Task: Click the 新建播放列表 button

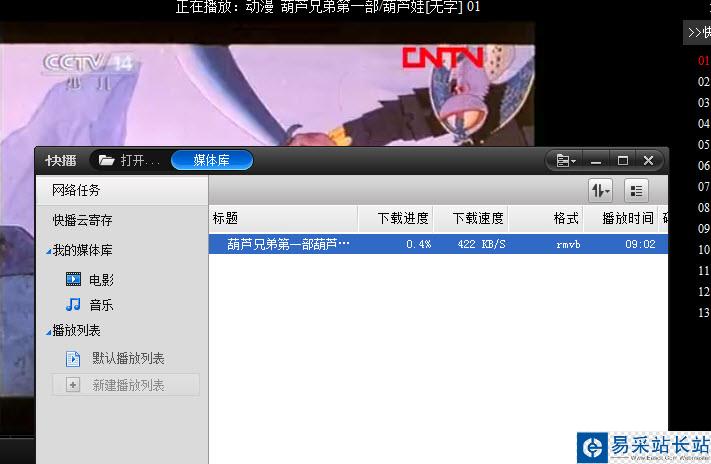Action: pos(126,385)
